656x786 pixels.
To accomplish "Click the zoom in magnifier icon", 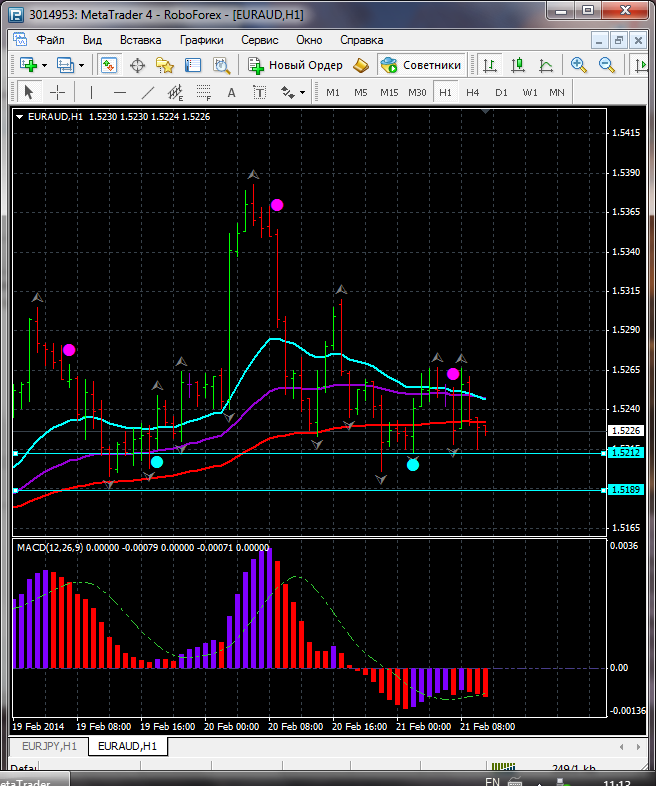I will (x=579, y=65).
